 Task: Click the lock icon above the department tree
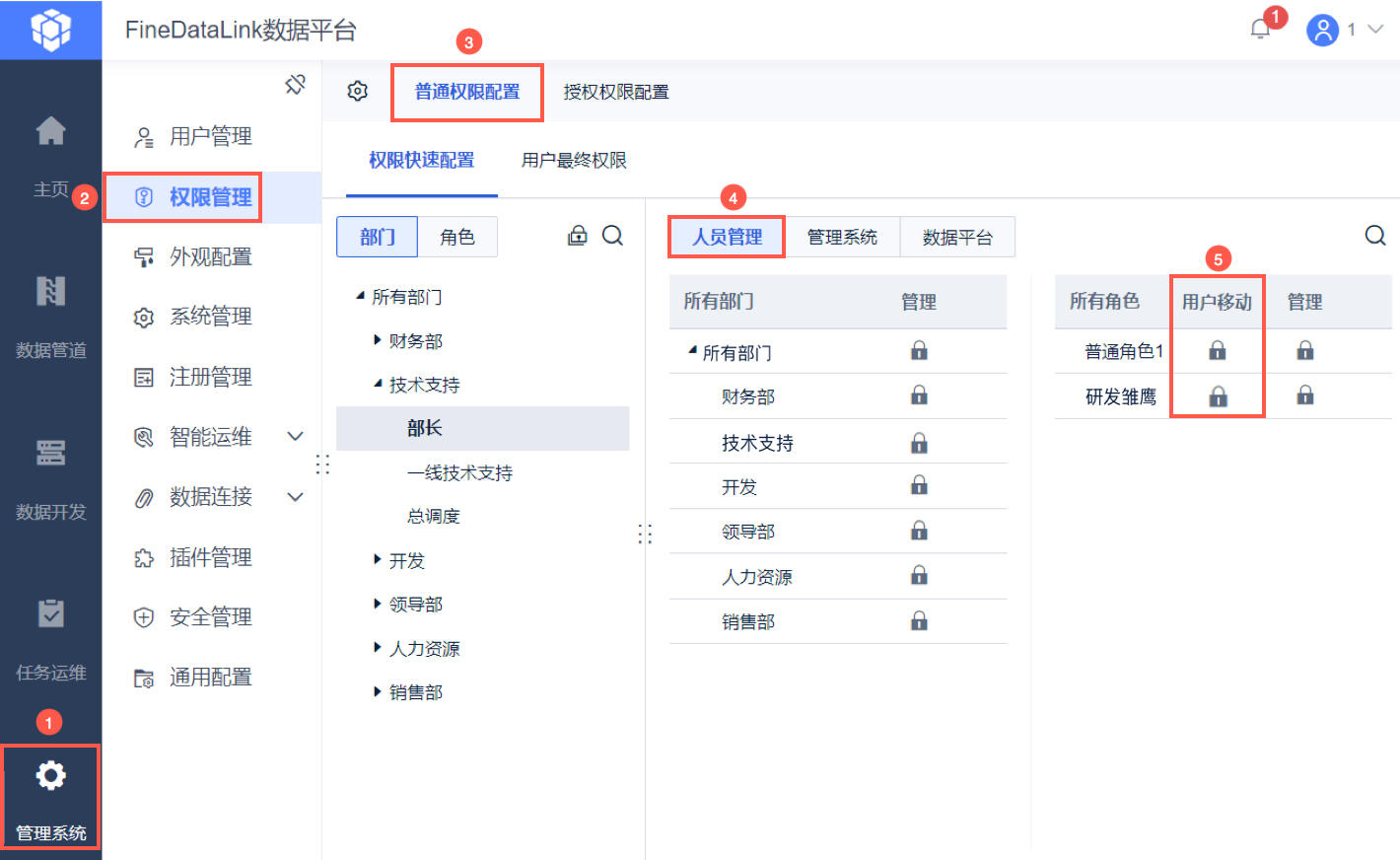coord(578,236)
